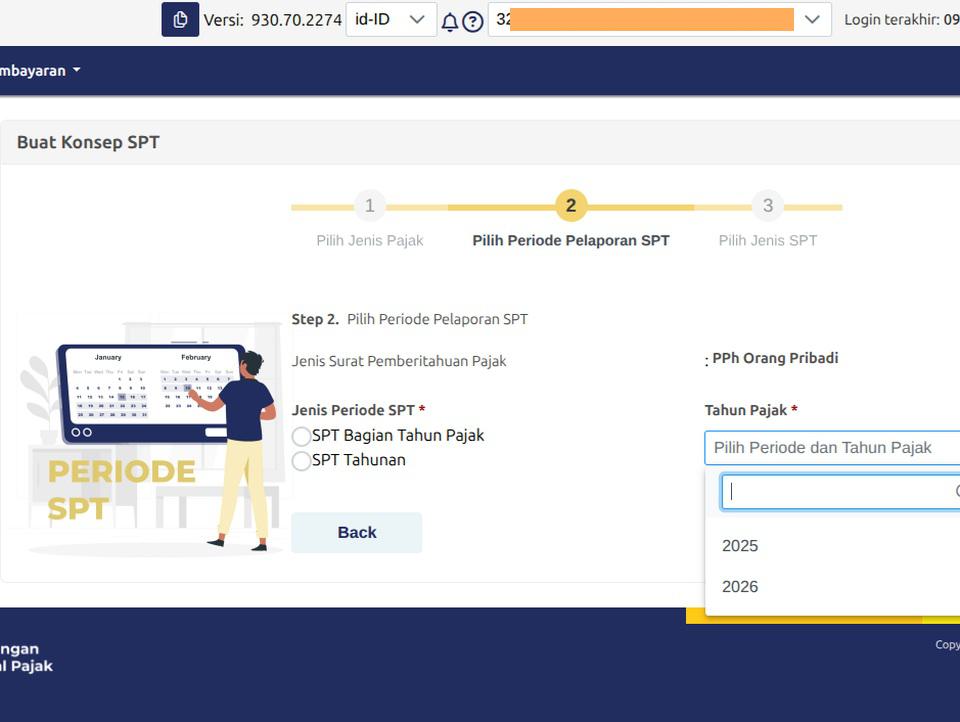Image resolution: width=960 pixels, height=722 pixels.
Task: Click the Back button
Action: click(356, 532)
